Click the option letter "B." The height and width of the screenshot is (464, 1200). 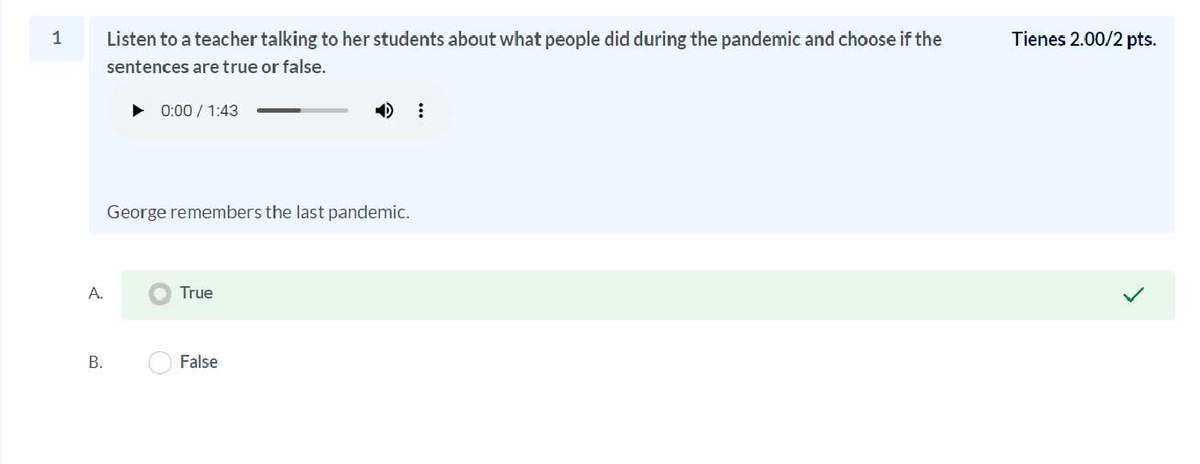pos(95,362)
